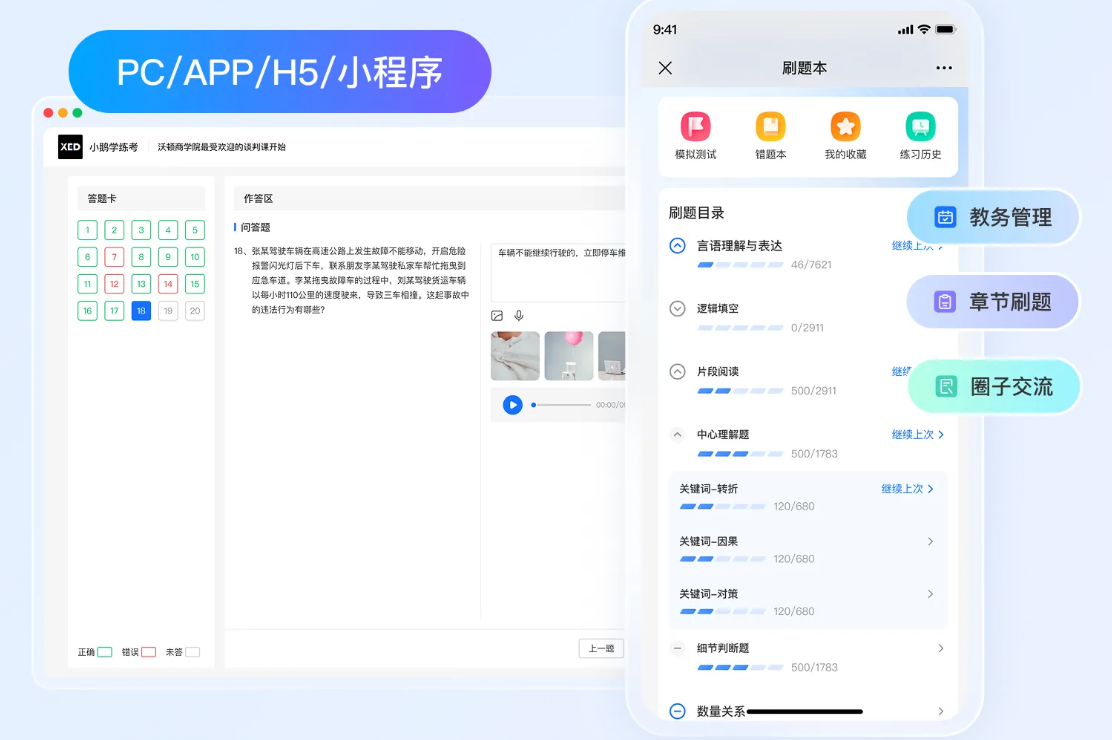Toggle the 片段阅读 section chevron
This screenshot has width=1112, height=740.
[677, 372]
